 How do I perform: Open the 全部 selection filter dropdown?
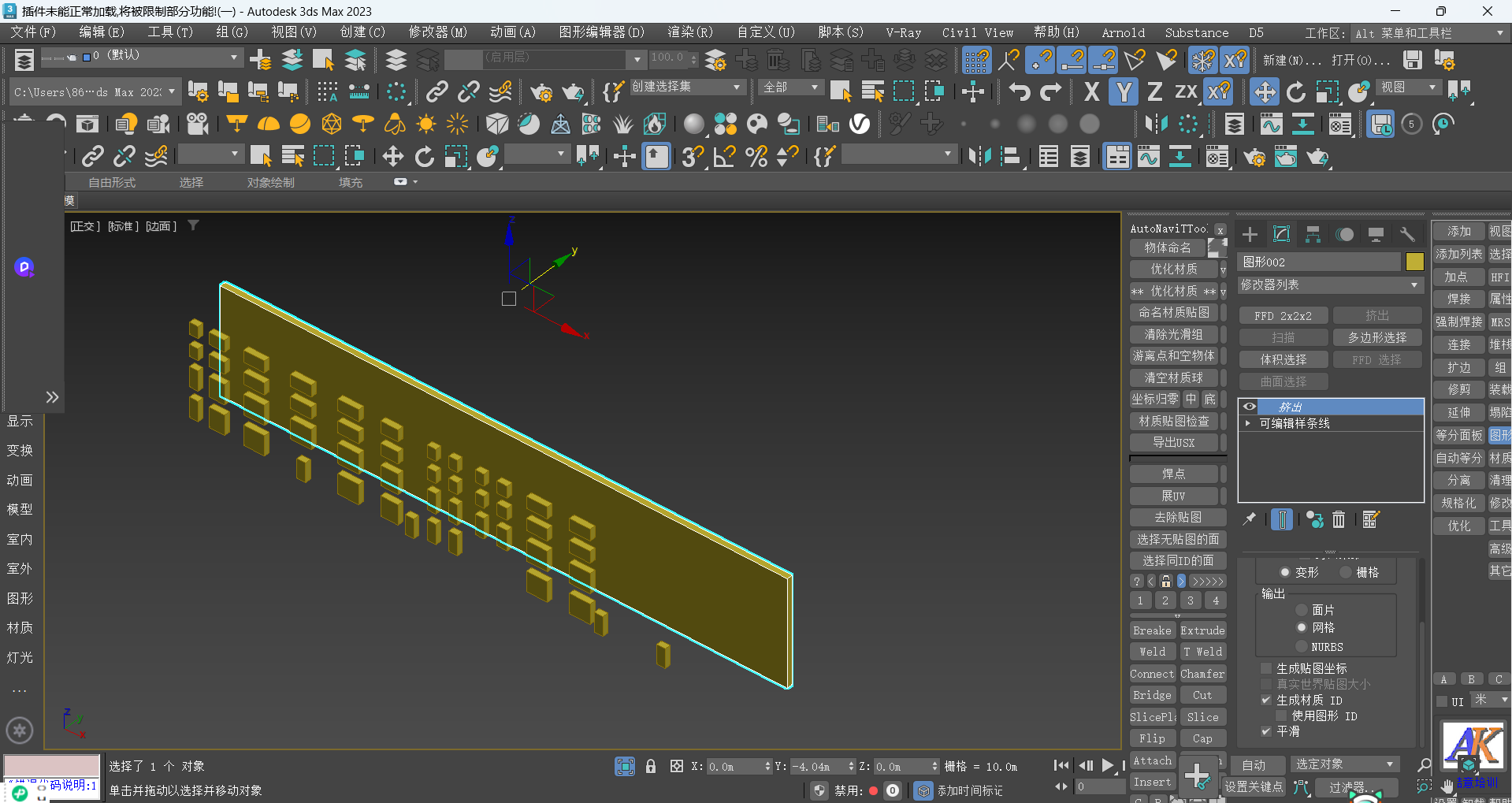click(x=791, y=87)
